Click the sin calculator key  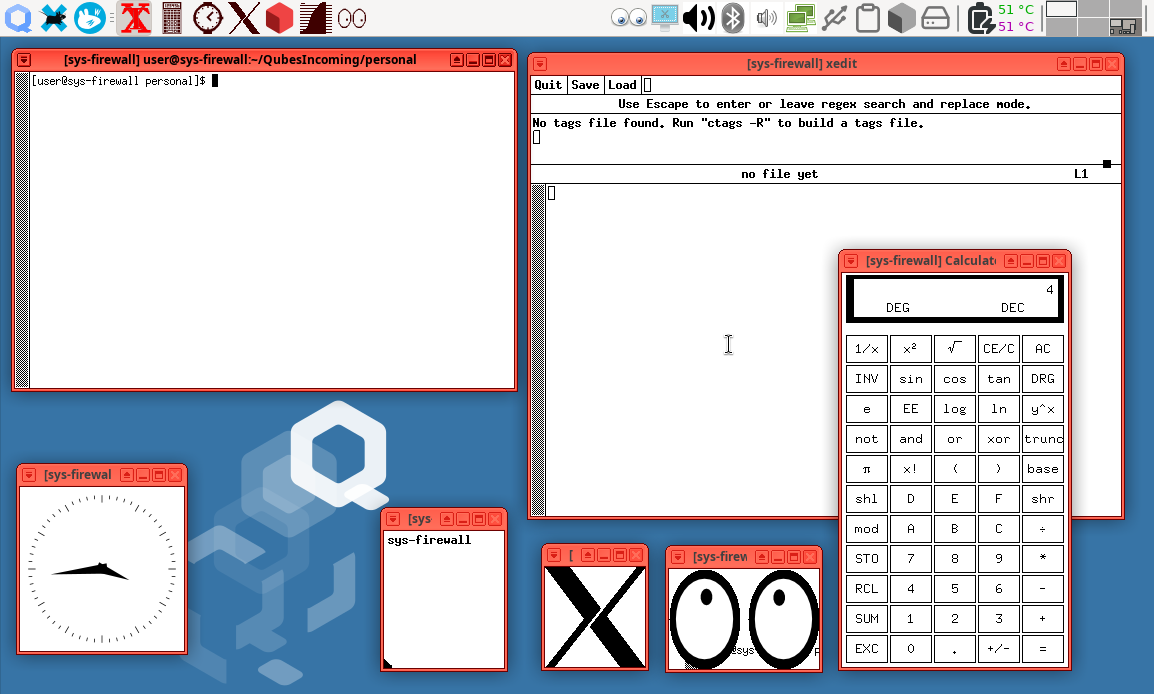click(x=910, y=379)
